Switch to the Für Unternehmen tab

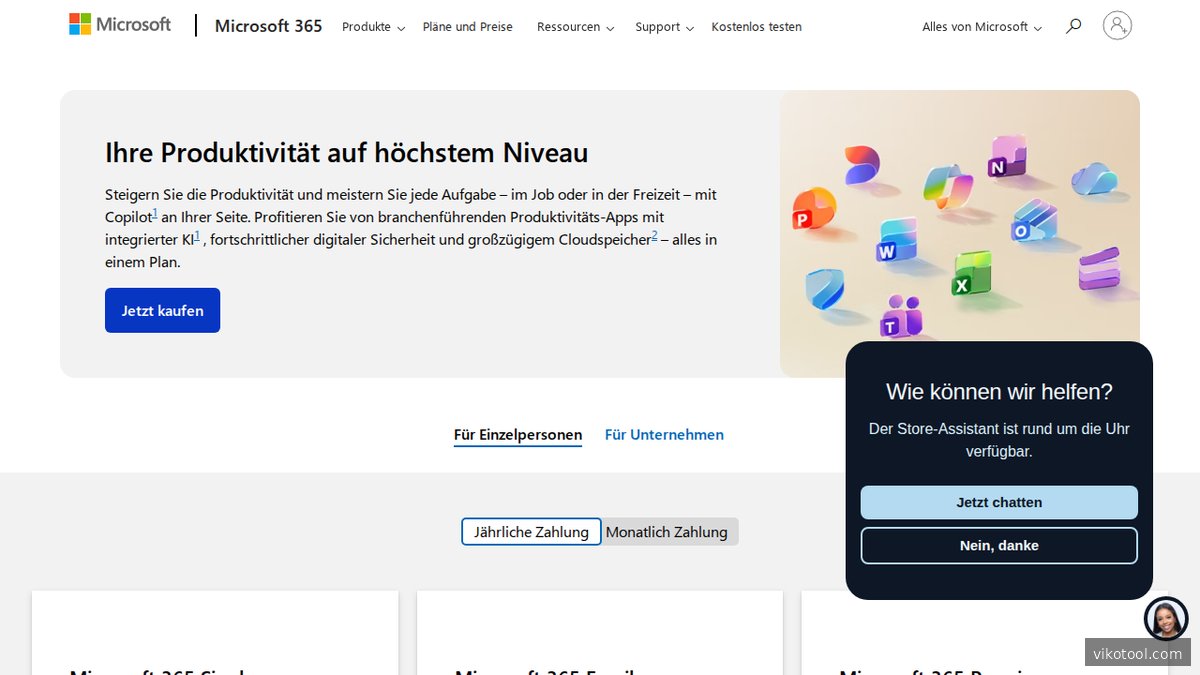tap(664, 434)
